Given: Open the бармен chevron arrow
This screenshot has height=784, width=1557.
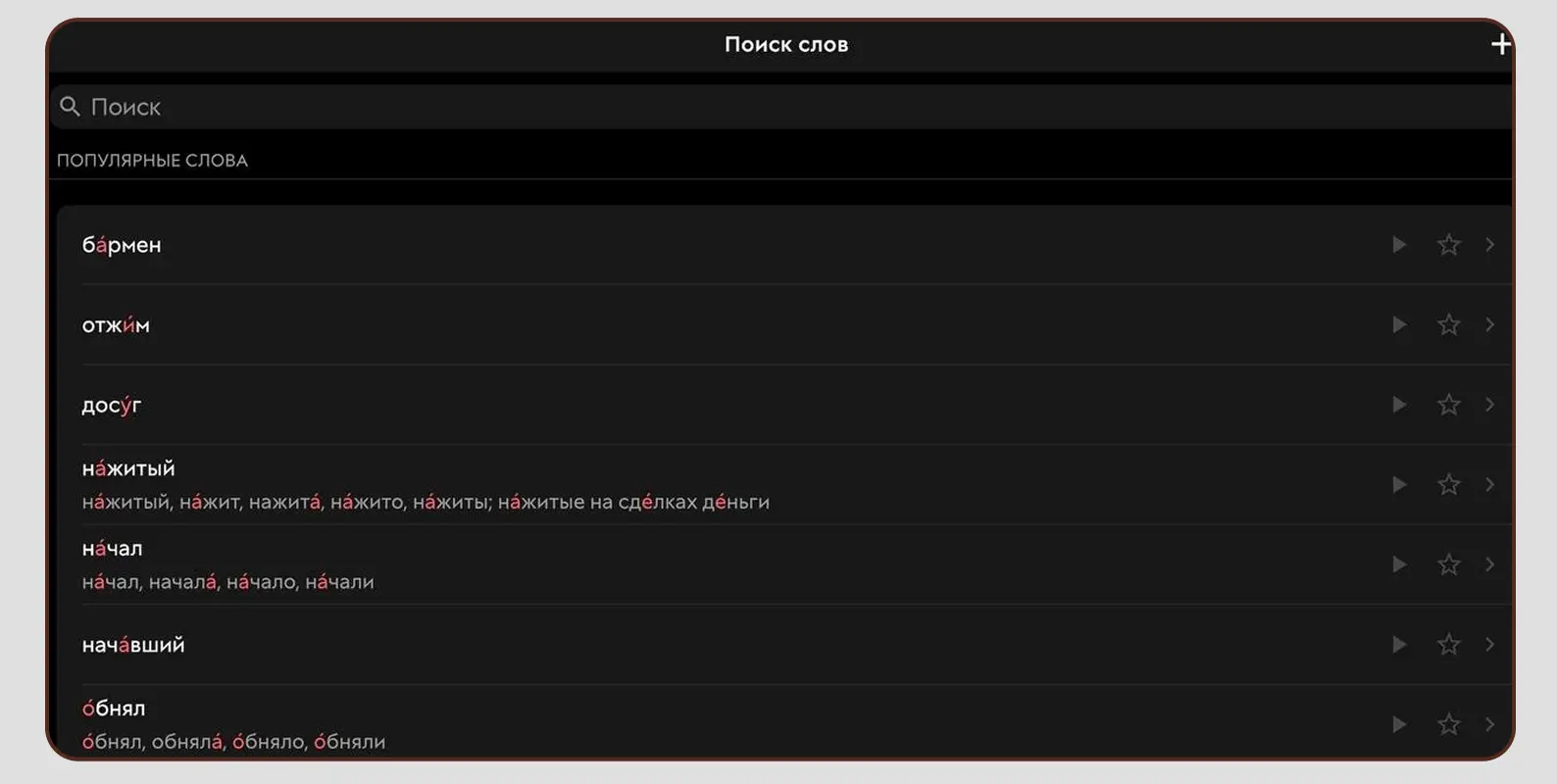Looking at the screenshot, I should (x=1489, y=245).
